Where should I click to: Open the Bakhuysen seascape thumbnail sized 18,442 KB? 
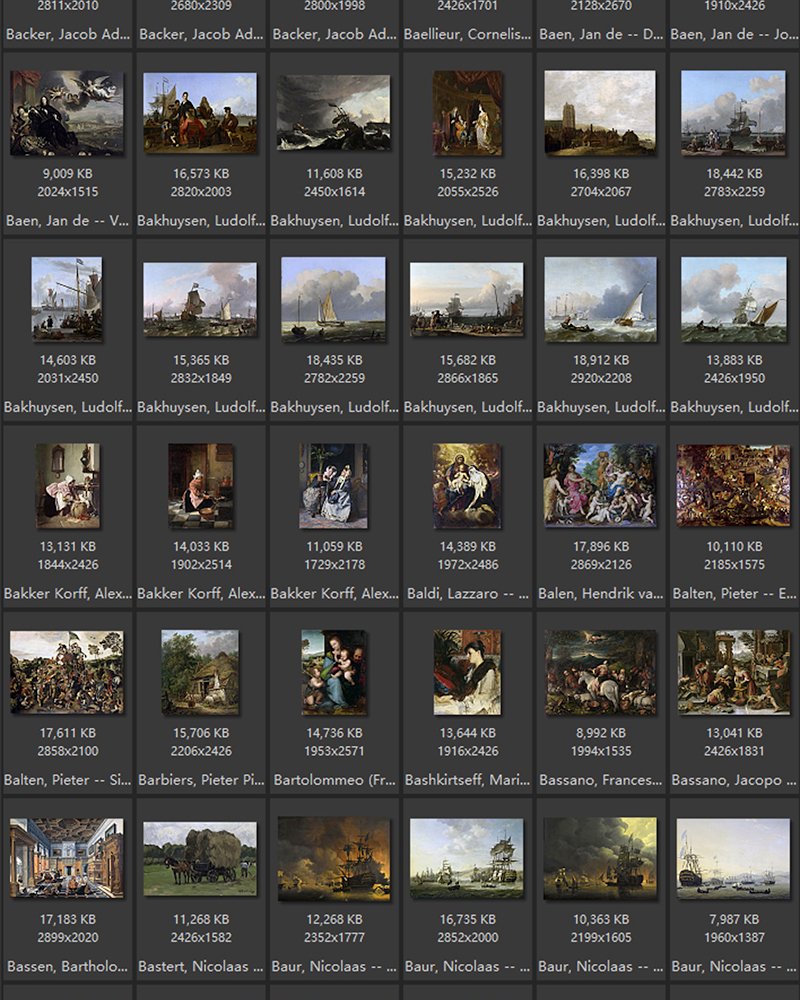[x=733, y=113]
